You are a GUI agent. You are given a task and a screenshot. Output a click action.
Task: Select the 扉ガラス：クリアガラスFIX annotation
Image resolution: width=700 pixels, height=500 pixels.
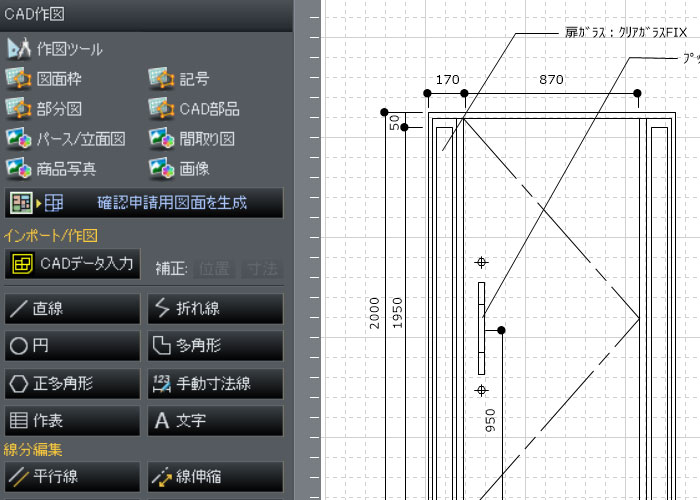(626, 33)
